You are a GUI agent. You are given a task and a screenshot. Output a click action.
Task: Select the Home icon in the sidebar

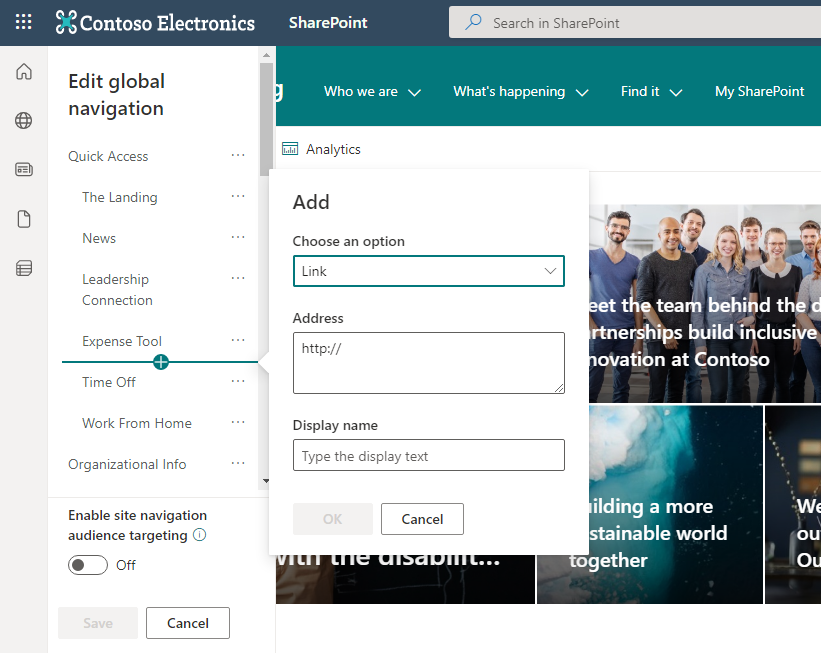23,71
